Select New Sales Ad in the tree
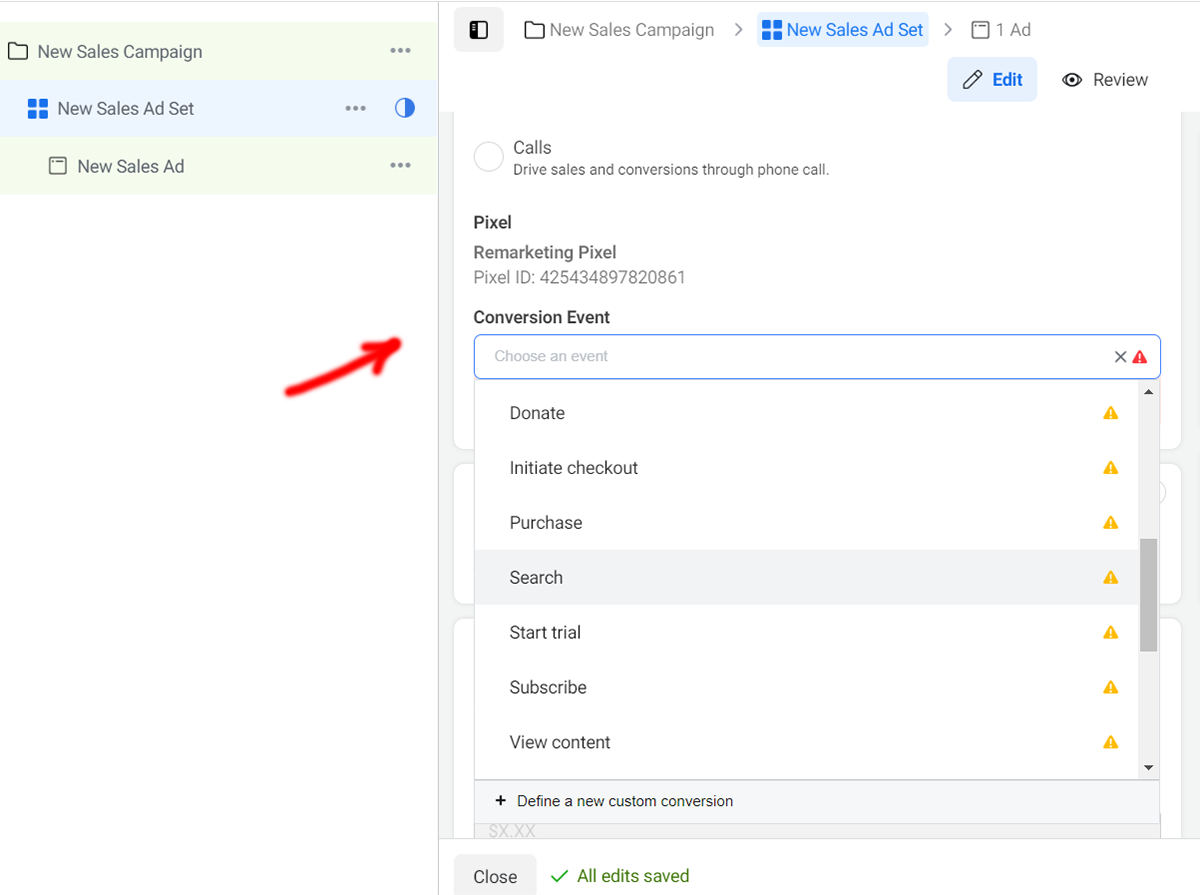1200x895 pixels. (x=131, y=167)
